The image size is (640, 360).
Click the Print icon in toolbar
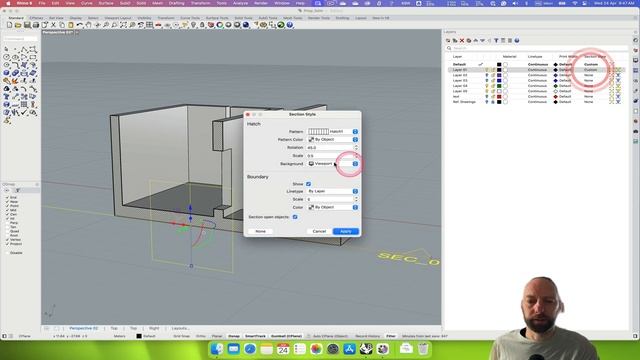(36, 25)
